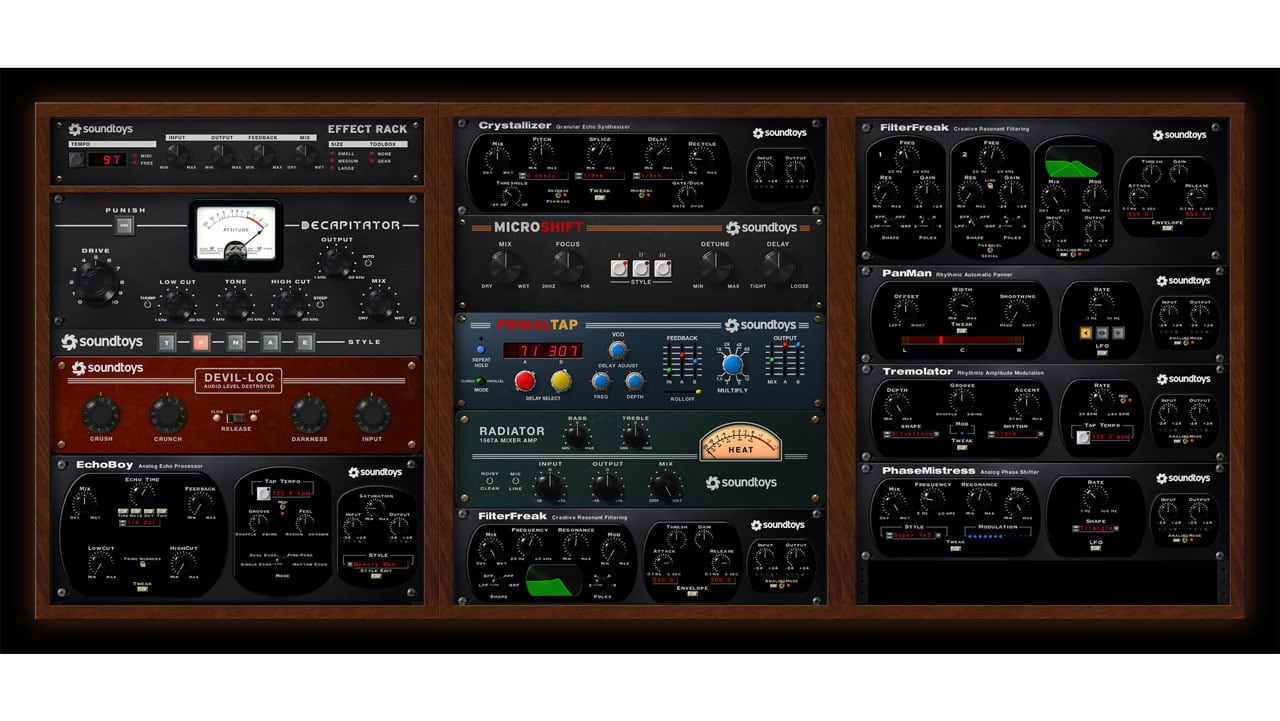Click the Decapitator Drive knob
Viewport: 1280px width, 721px height.
pos(97,283)
